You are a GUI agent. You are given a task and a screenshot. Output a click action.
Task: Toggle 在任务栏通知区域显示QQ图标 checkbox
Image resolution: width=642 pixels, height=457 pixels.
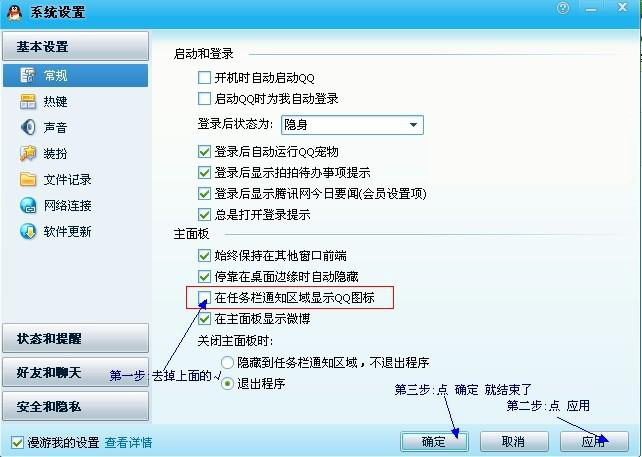204,297
